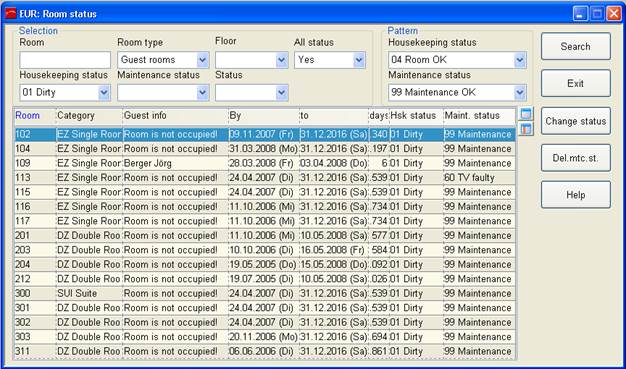Select room 116 row
The image size is (626, 369).
265,206
